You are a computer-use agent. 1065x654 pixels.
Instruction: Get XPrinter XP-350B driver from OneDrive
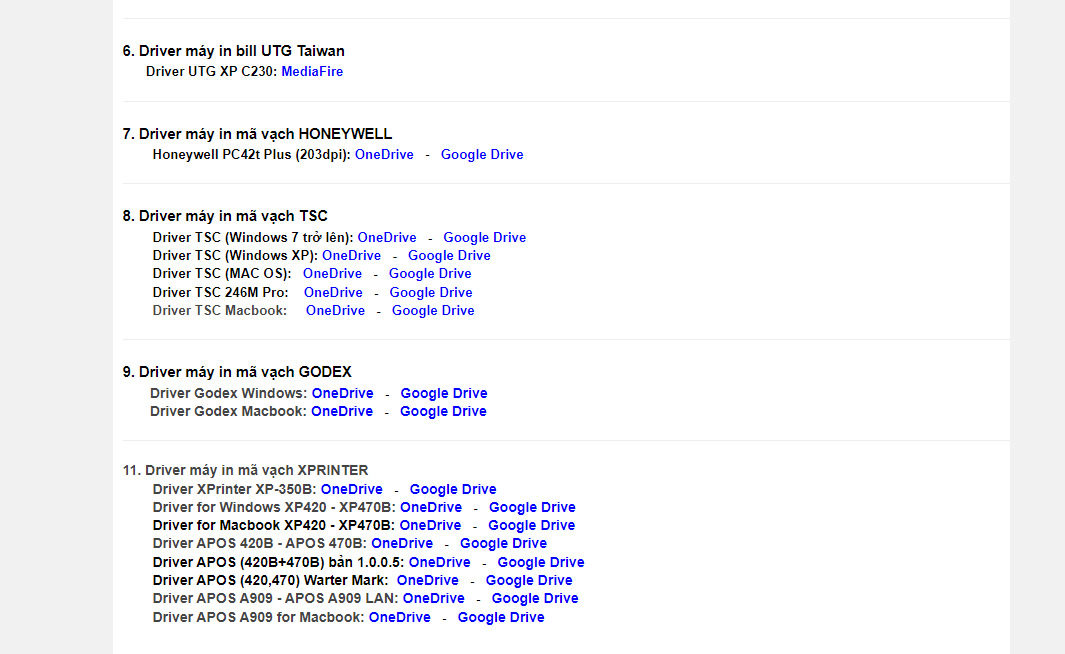click(351, 489)
